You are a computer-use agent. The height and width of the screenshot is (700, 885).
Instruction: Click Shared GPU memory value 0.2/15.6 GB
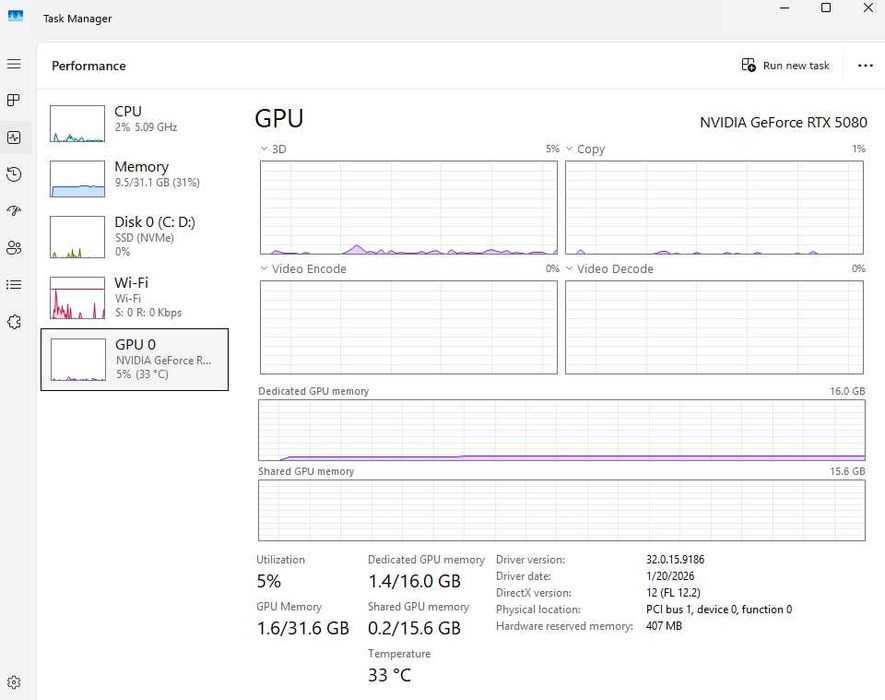click(x=414, y=628)
